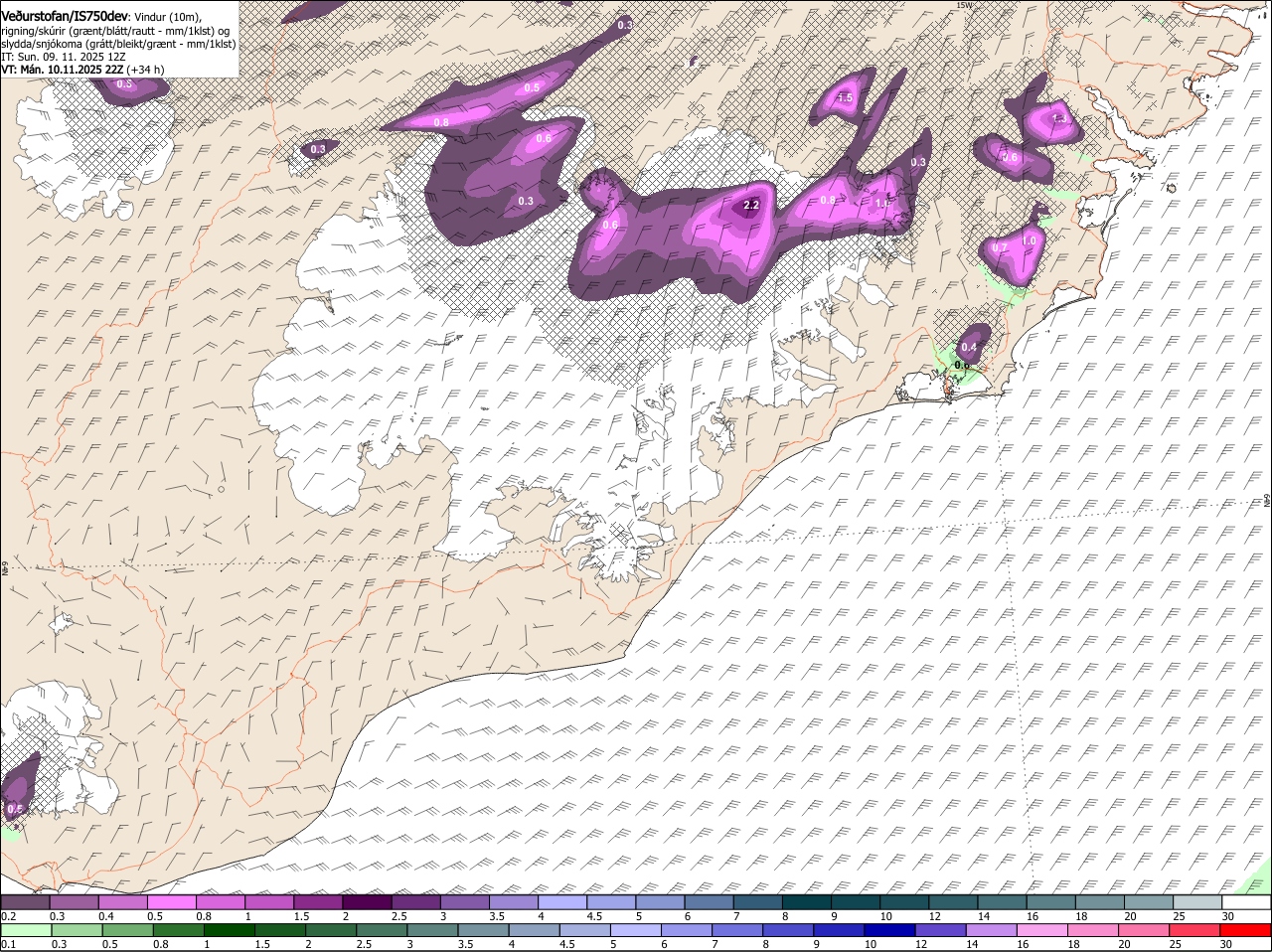Click the 0.7 precipitation value label on map
This screenshot has width=1272, height=952.
(x=1000, y=247)
